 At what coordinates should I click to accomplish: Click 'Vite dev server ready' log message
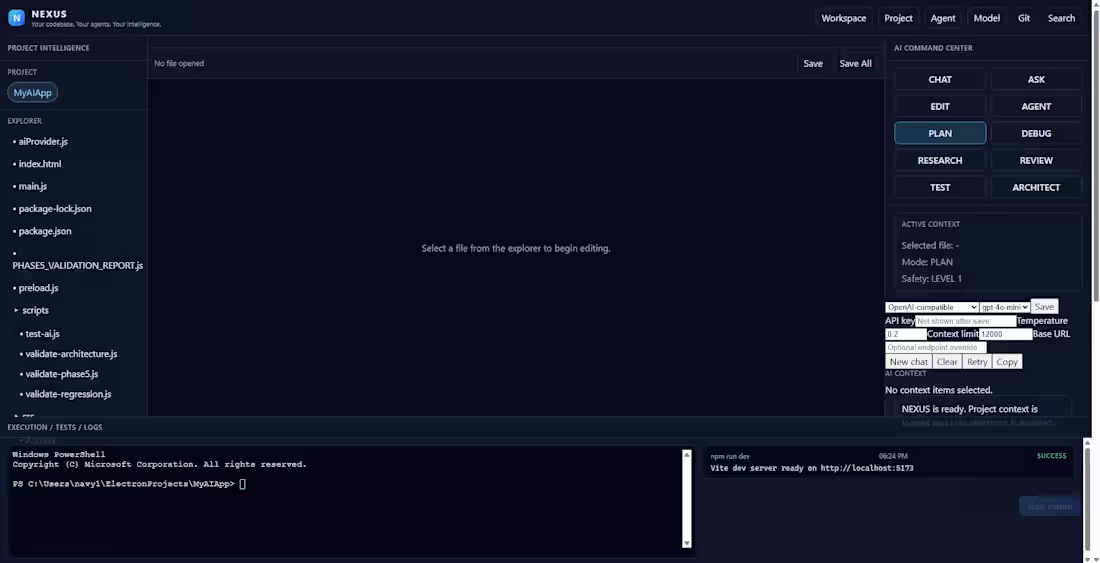(x=812, y=468)
